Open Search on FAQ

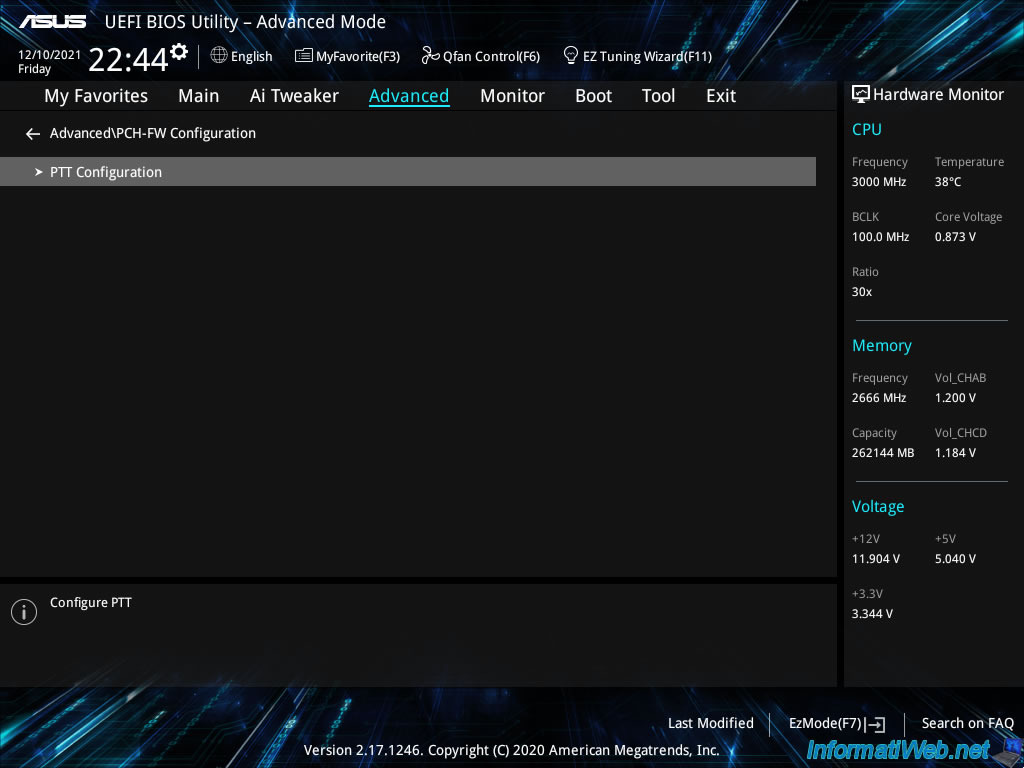[967, 724]
